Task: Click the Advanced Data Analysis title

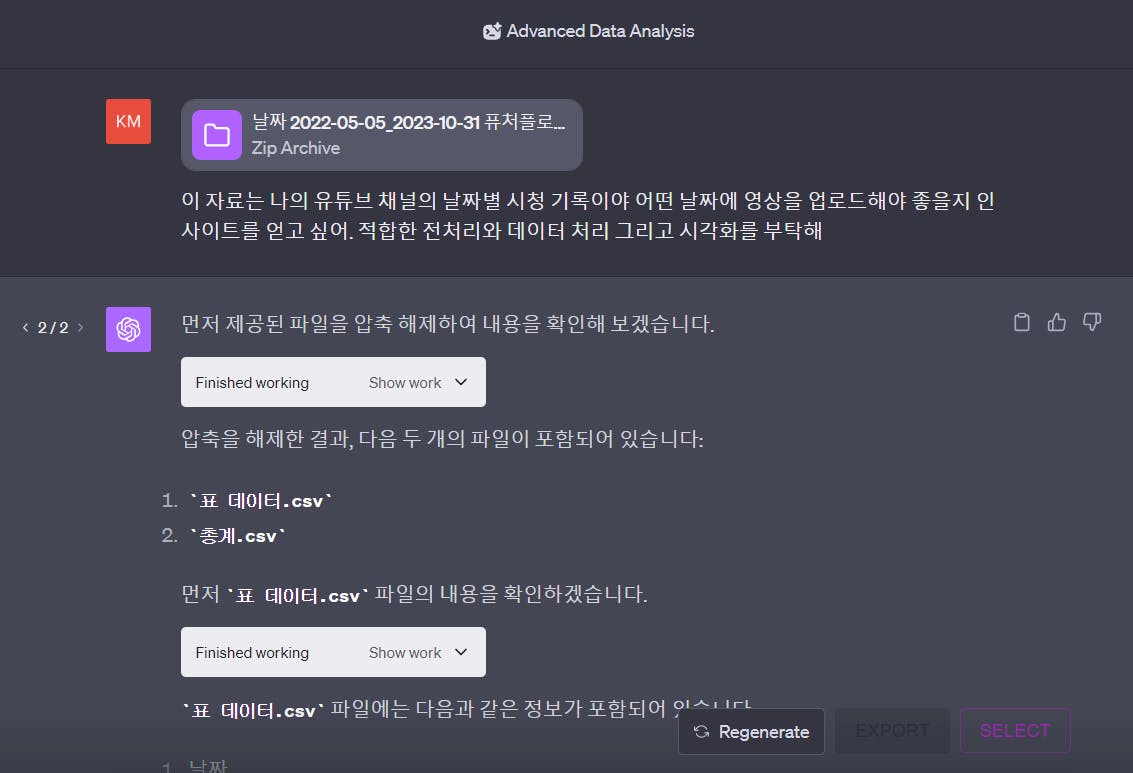Action: tap(600, 31)
